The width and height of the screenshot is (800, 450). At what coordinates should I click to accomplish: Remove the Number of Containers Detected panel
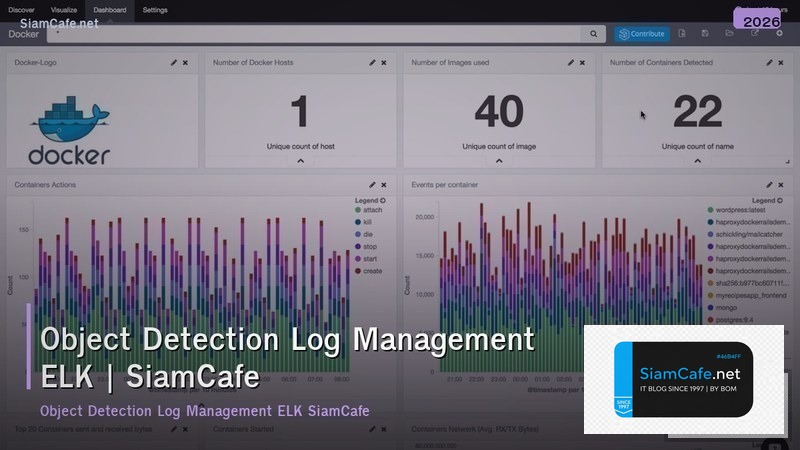click(x=781, y=63)
